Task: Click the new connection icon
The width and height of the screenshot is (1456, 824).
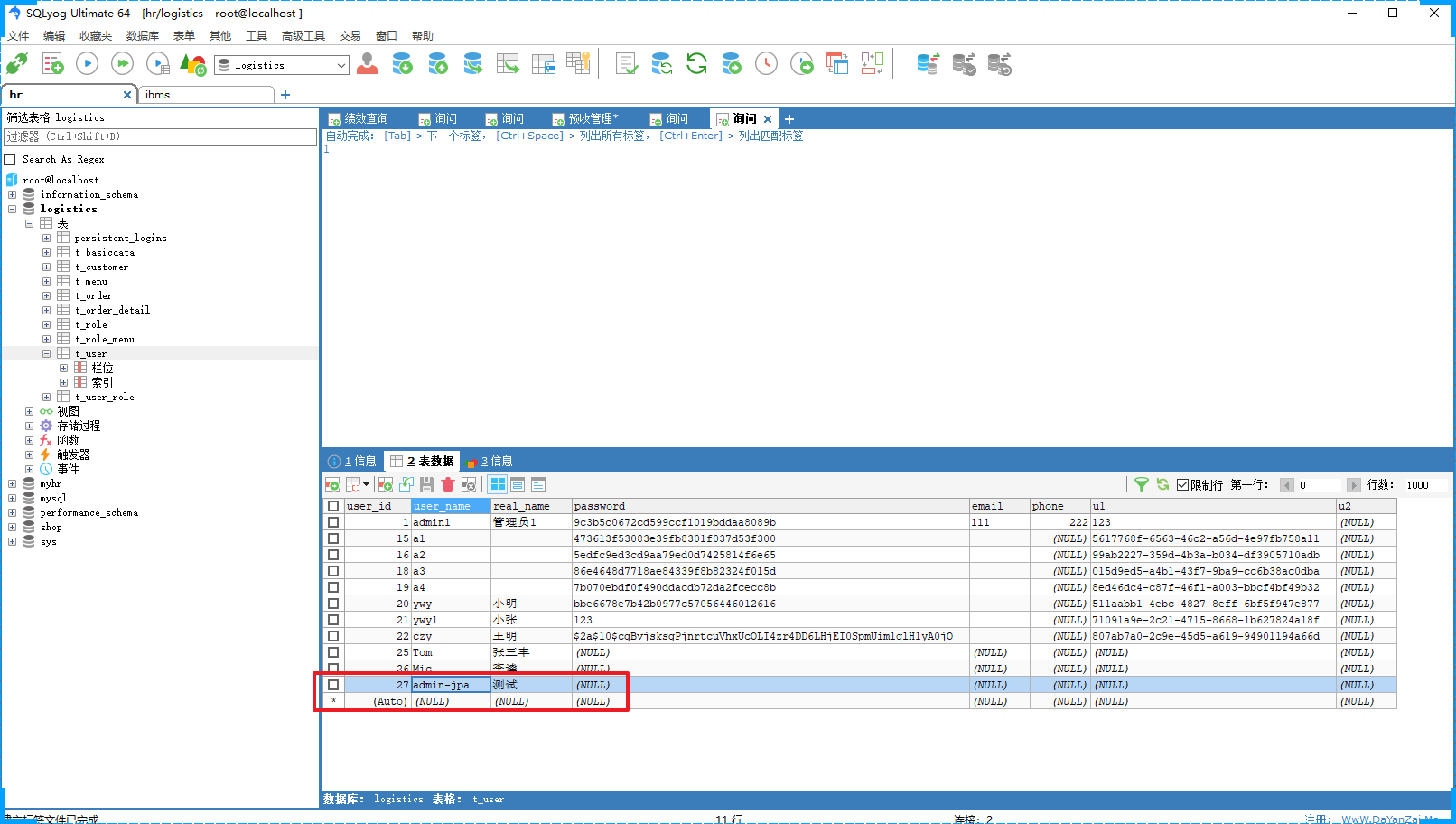Action: point(17,64)
